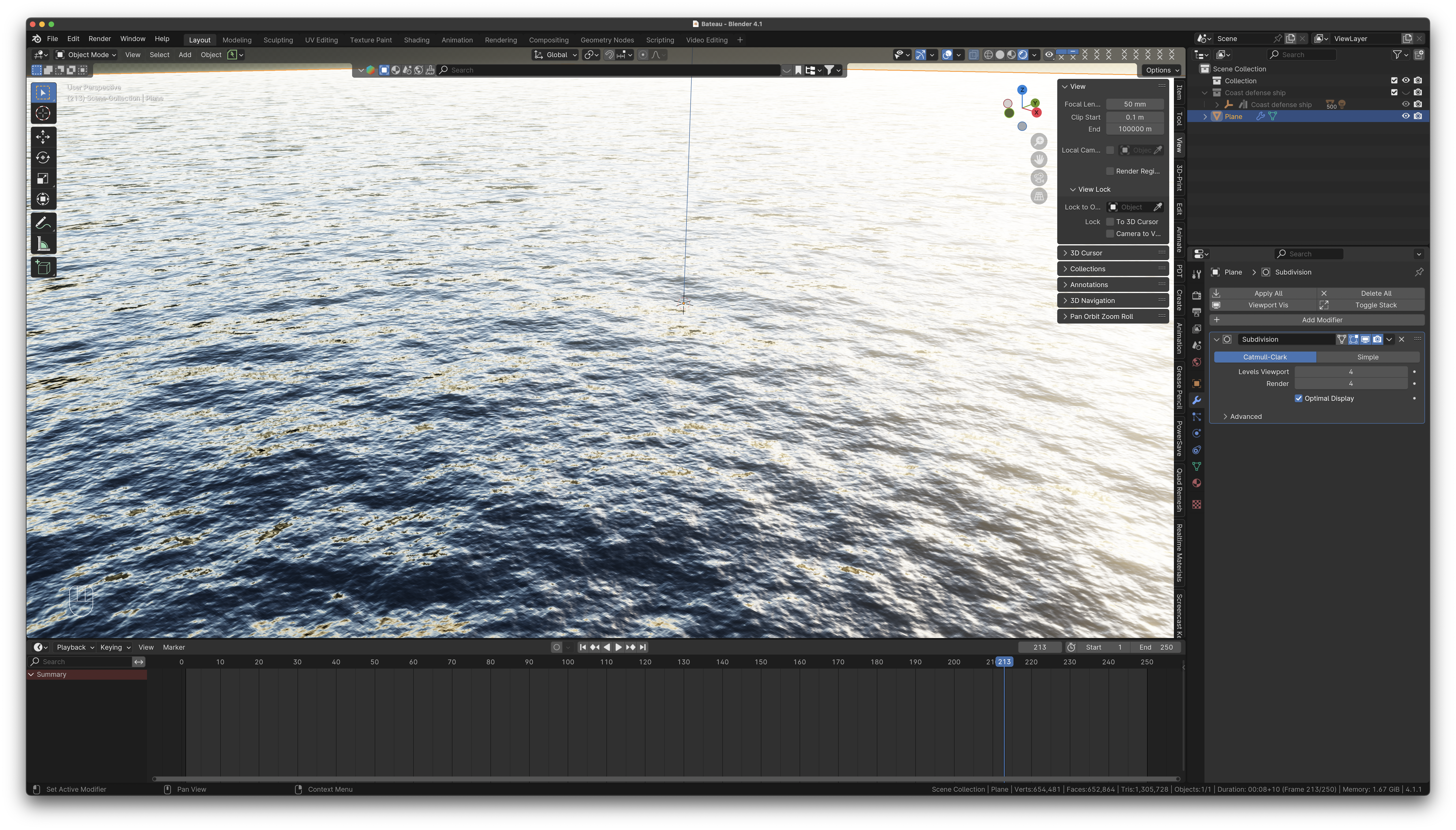The width and height of the screenshot is (1456, 830).
Task: Open the Render properties tab
Action: click(x=1197, y=295)
